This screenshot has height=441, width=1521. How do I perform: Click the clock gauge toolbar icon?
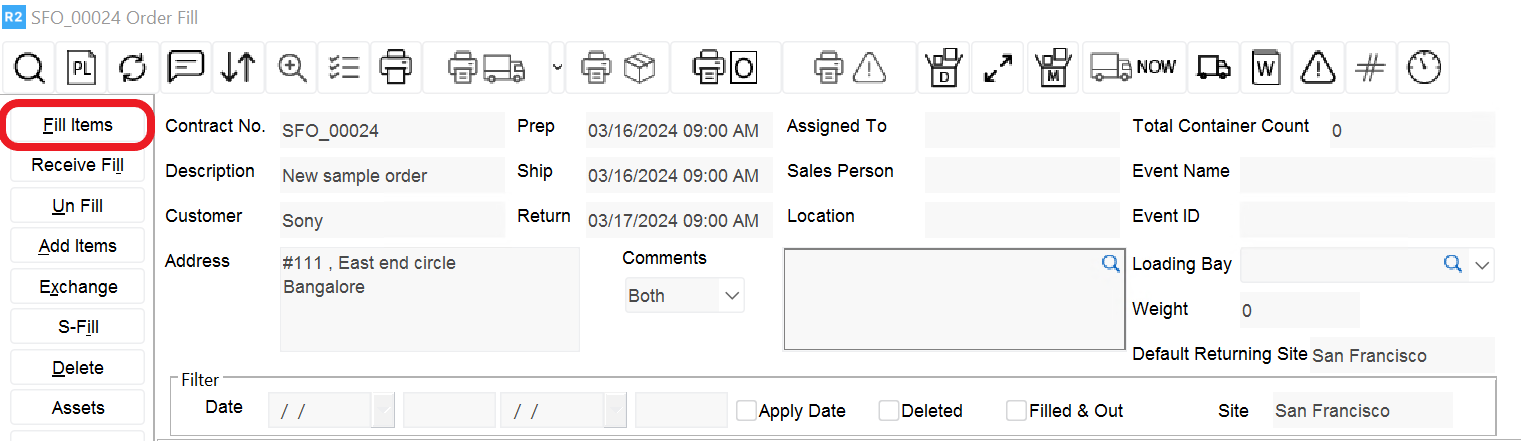click(1423, 67)
